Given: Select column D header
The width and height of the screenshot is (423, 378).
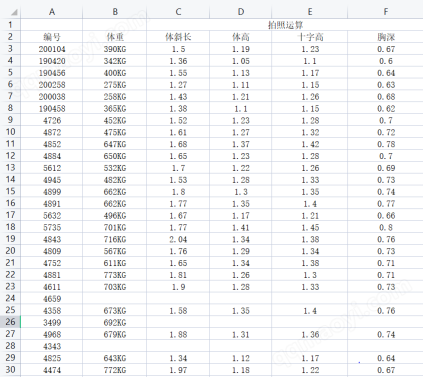Looking at the screenshot, I should (241, 12).
